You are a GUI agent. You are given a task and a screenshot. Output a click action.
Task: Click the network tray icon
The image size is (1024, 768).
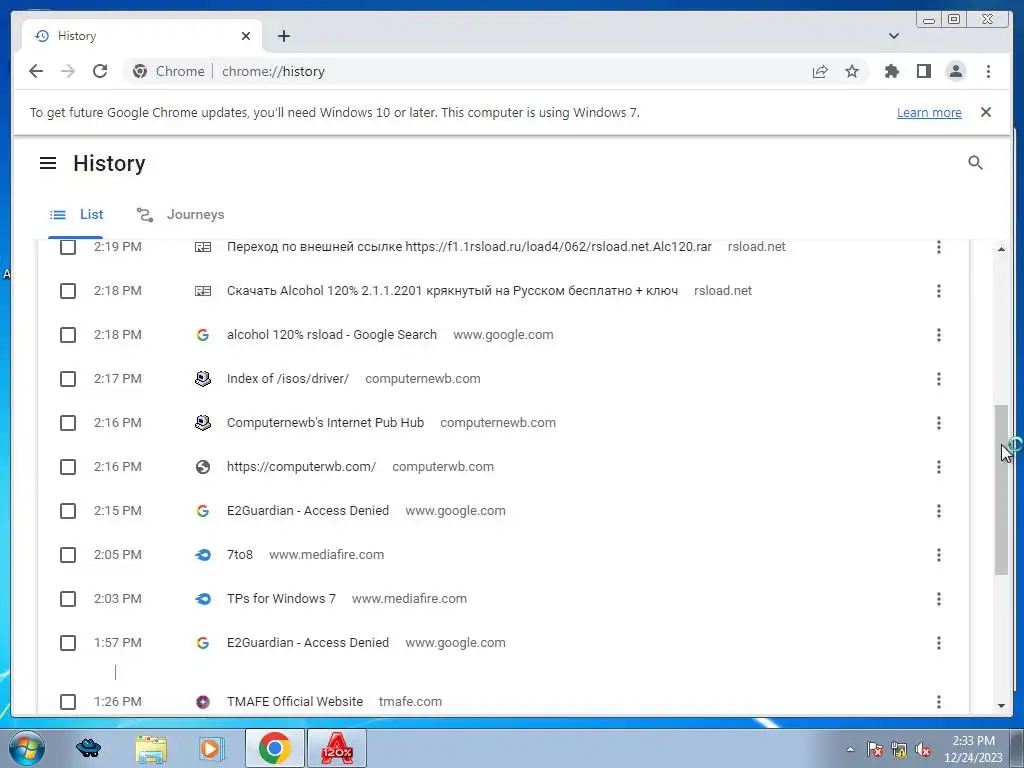tap(899, 749)
